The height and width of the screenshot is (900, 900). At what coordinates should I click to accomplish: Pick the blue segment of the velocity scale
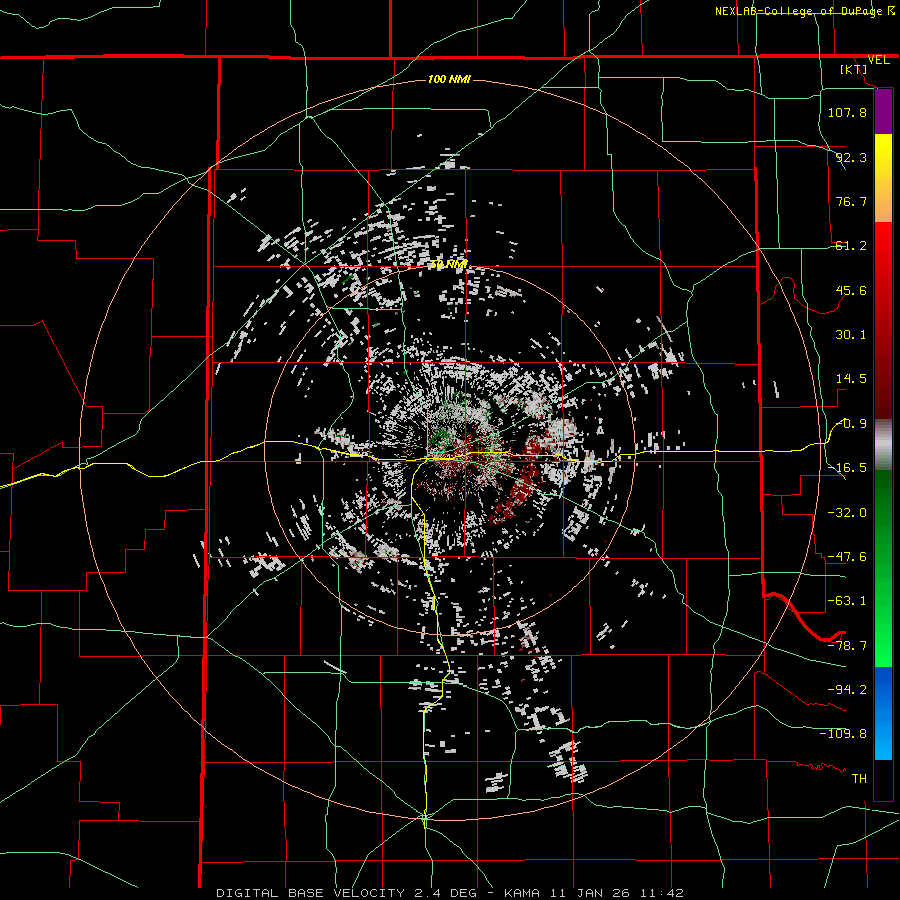click(883, 713)
